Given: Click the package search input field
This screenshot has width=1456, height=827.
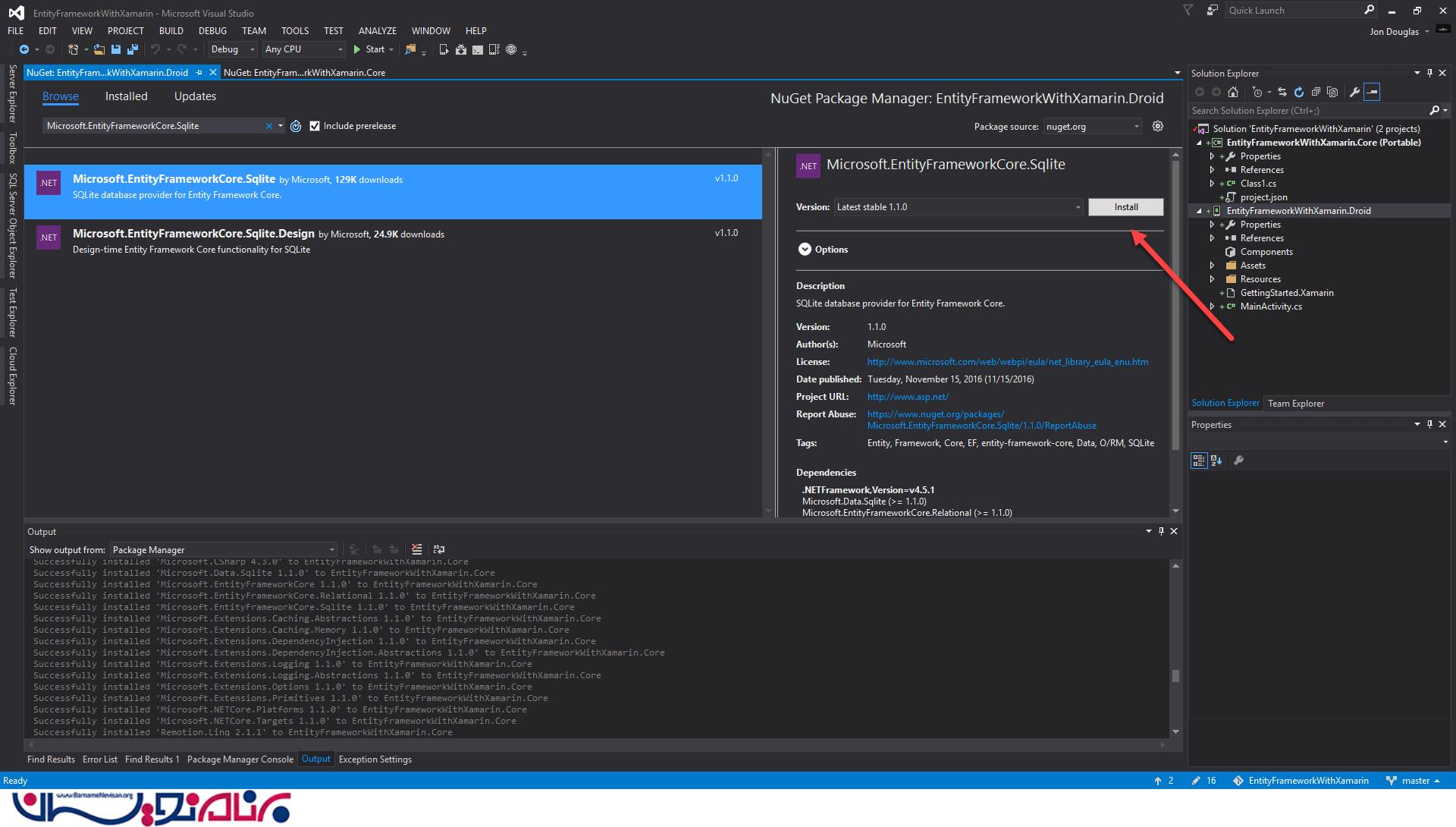Looking at the screenshot, I should (152, 126).
